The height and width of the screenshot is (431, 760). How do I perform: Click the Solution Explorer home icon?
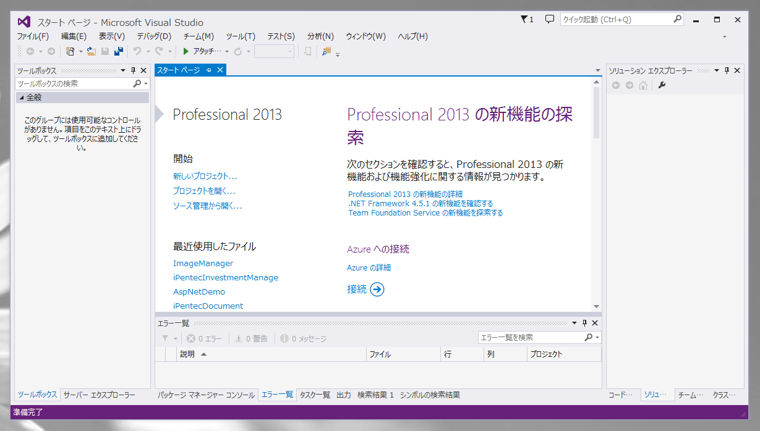point(643,85)
